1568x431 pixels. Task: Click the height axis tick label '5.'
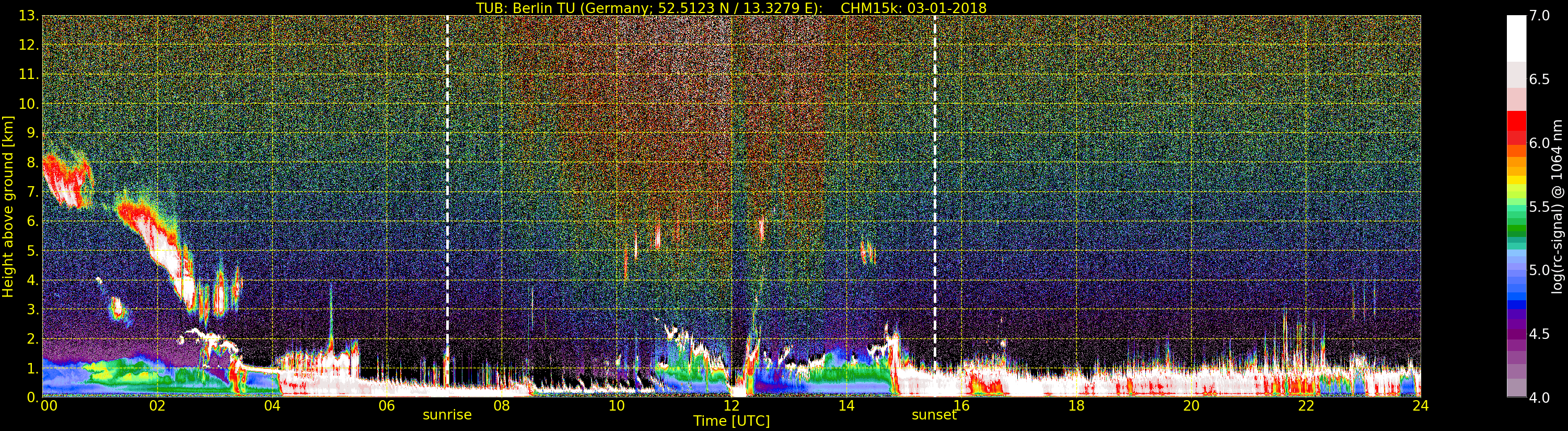coord(33,251)
